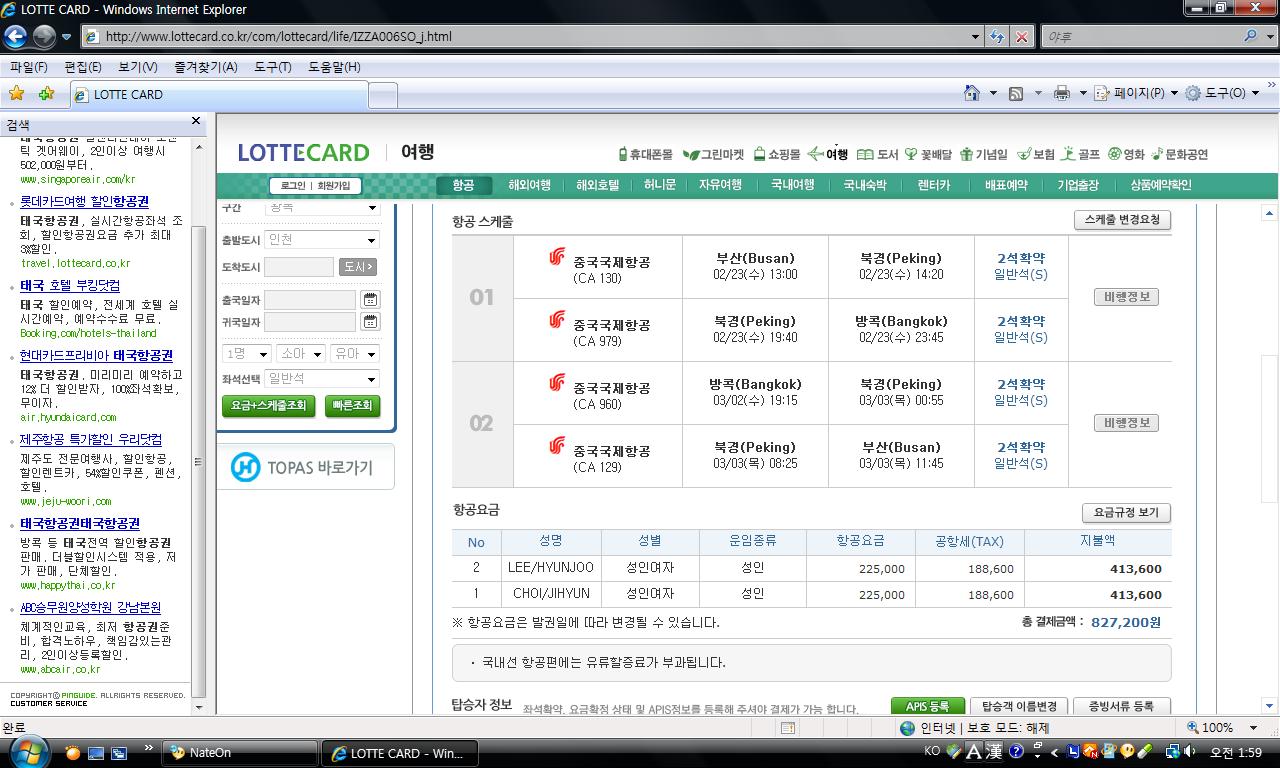Open the 보험 icon link
This screenshot has width=1280, height=768.
point(1036,154)
